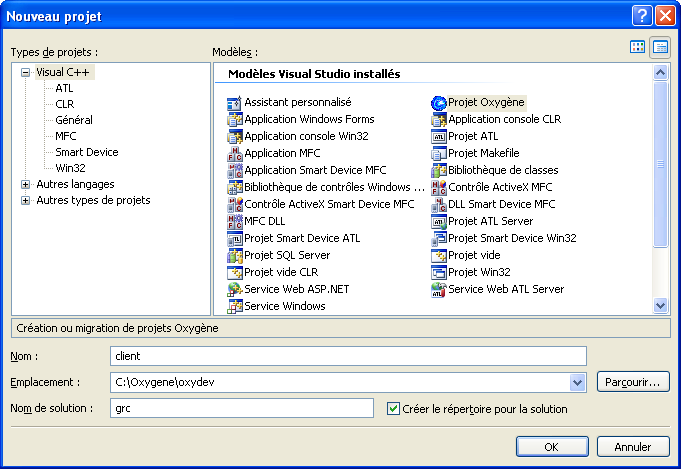681x469 pixels.
Task: Choose the Projet ATL Server icon
Action: coord(438,221)
